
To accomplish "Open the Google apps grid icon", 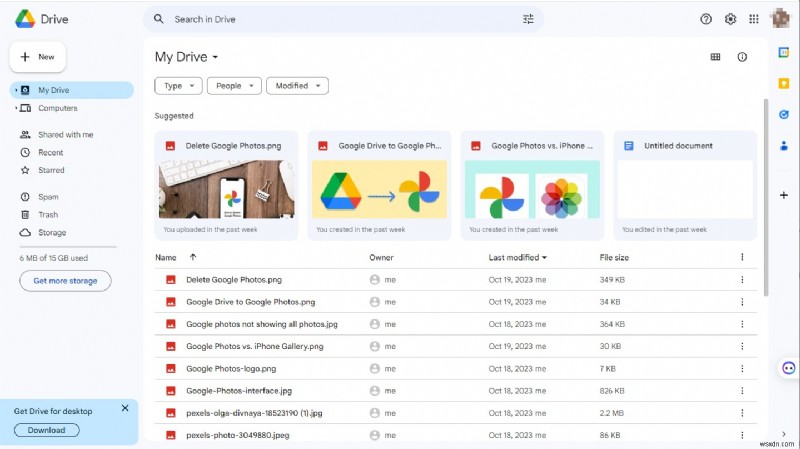I will point(754,19).
